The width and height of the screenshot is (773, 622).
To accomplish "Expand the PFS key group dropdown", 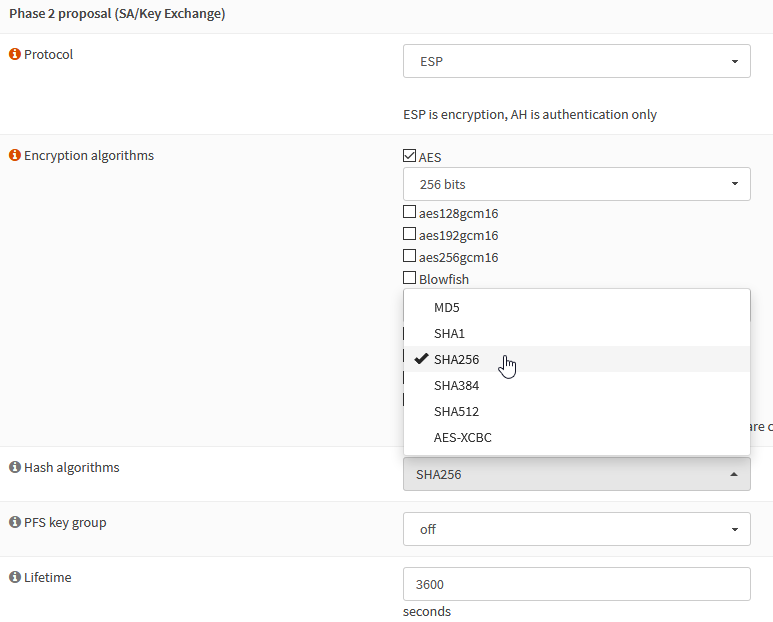I will [576, 529].
